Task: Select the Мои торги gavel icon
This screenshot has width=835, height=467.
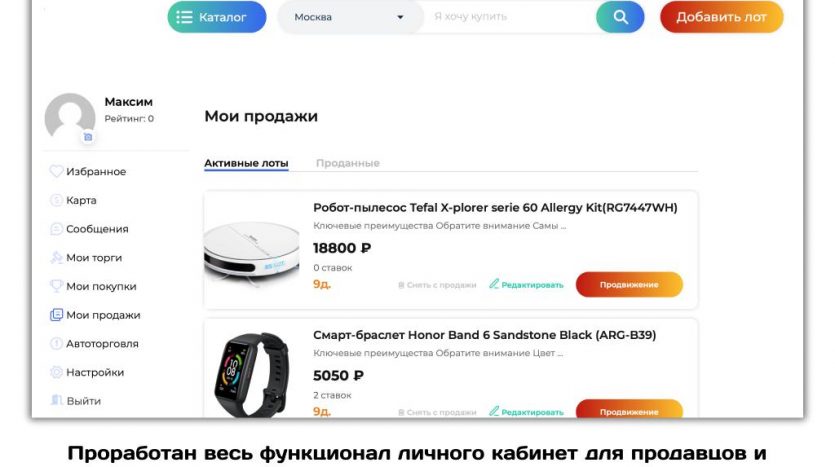Action: 56,257
